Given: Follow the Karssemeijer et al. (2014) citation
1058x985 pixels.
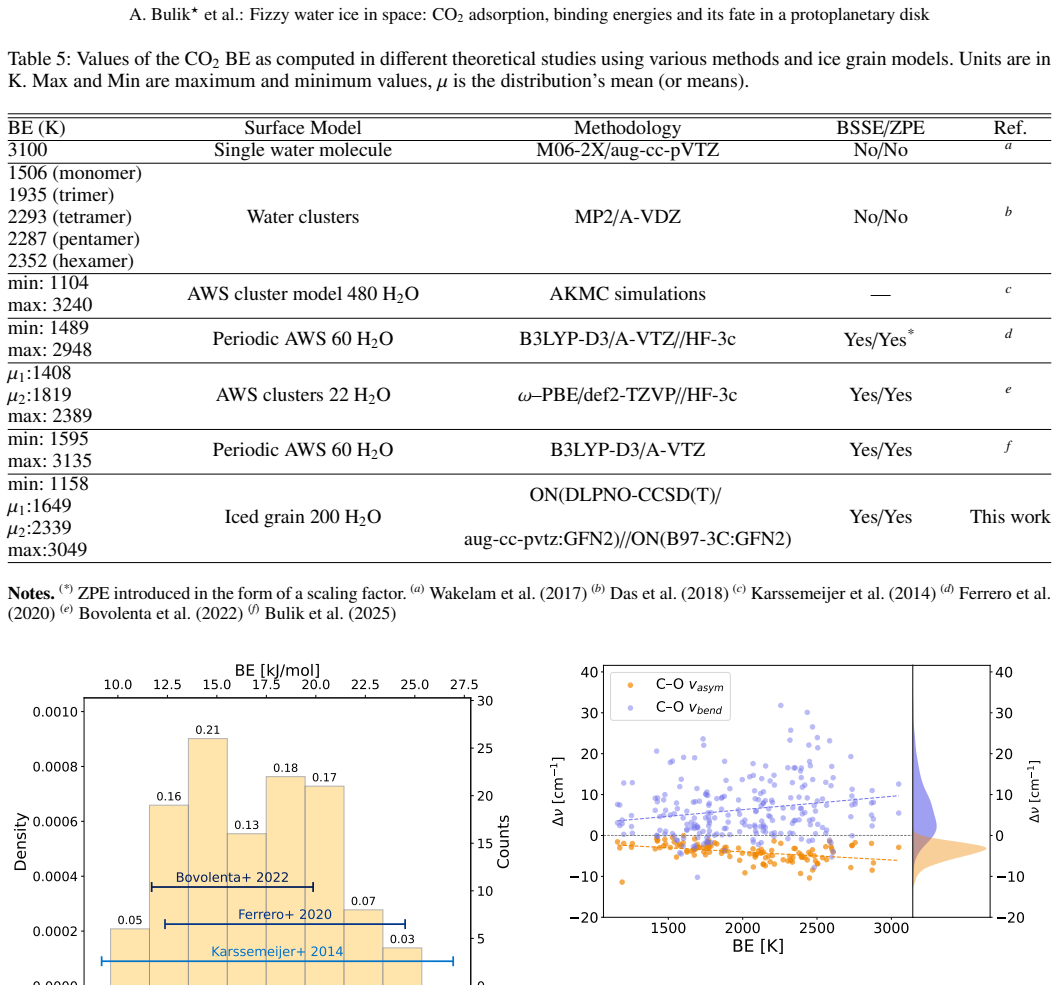Looking at the screenshot, I should tap(843, 594).
